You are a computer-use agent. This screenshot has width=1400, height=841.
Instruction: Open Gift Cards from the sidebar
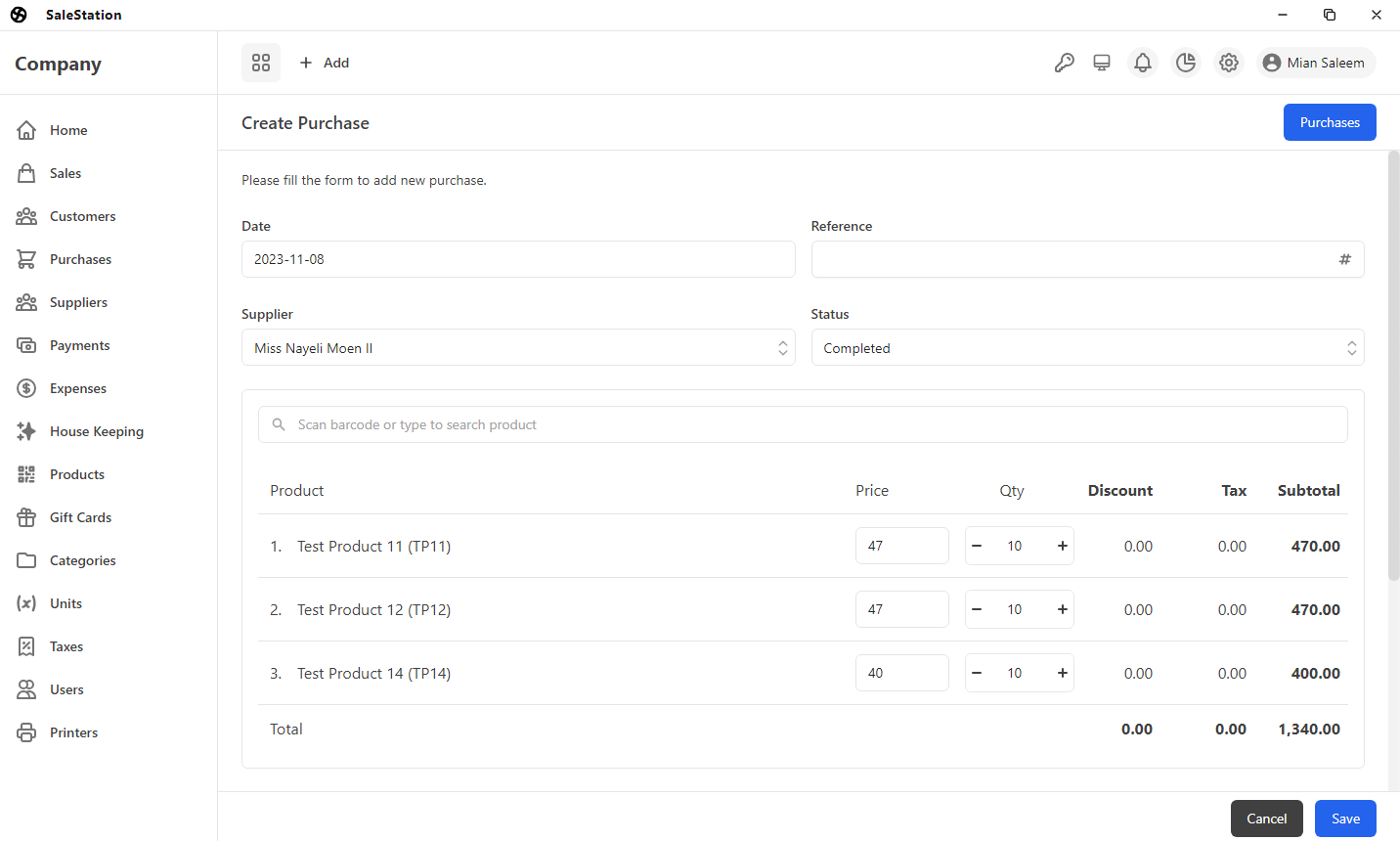point(78,517)
